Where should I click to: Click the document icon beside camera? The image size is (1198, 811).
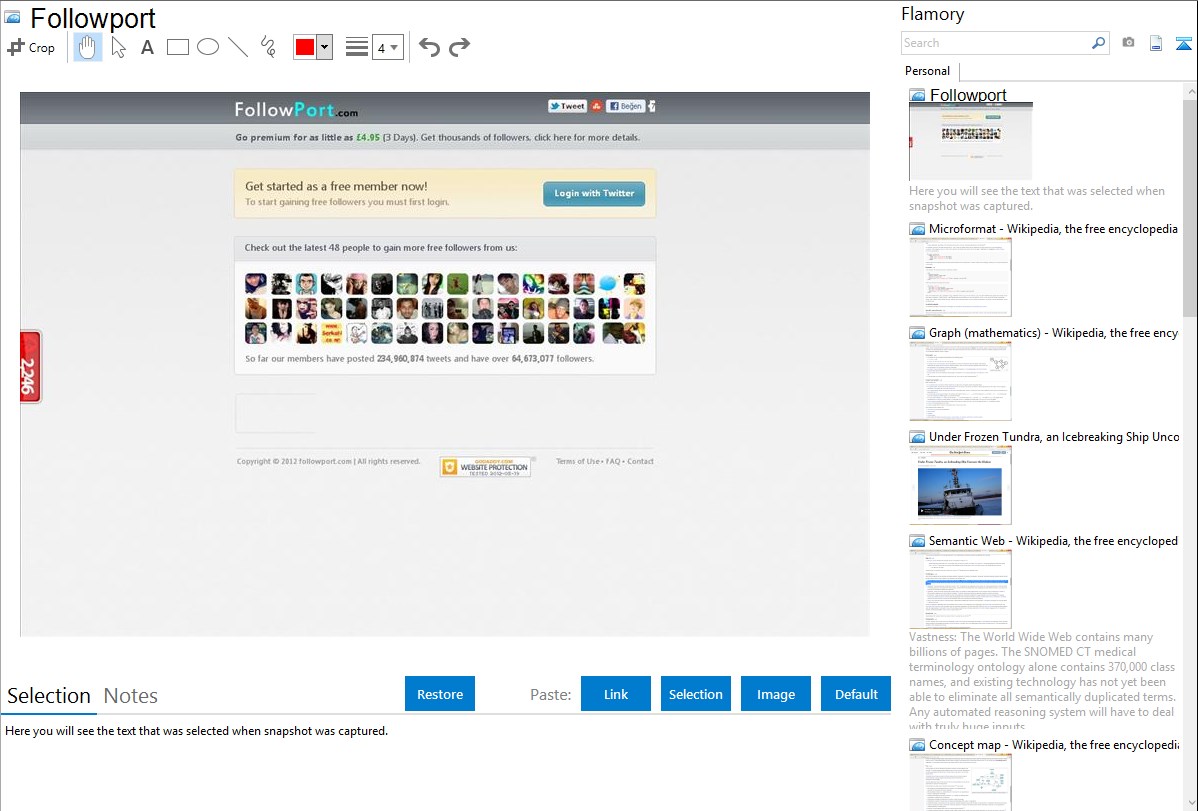click(1156, 43)
